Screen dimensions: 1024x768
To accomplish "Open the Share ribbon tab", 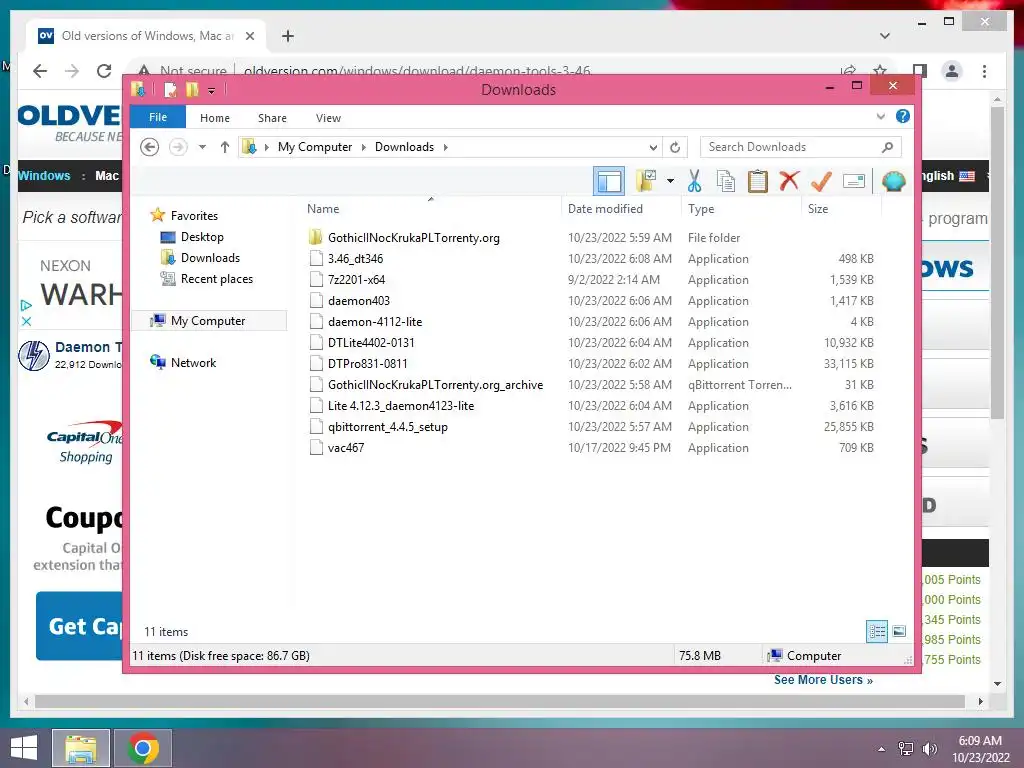I will tap(272, 118).
